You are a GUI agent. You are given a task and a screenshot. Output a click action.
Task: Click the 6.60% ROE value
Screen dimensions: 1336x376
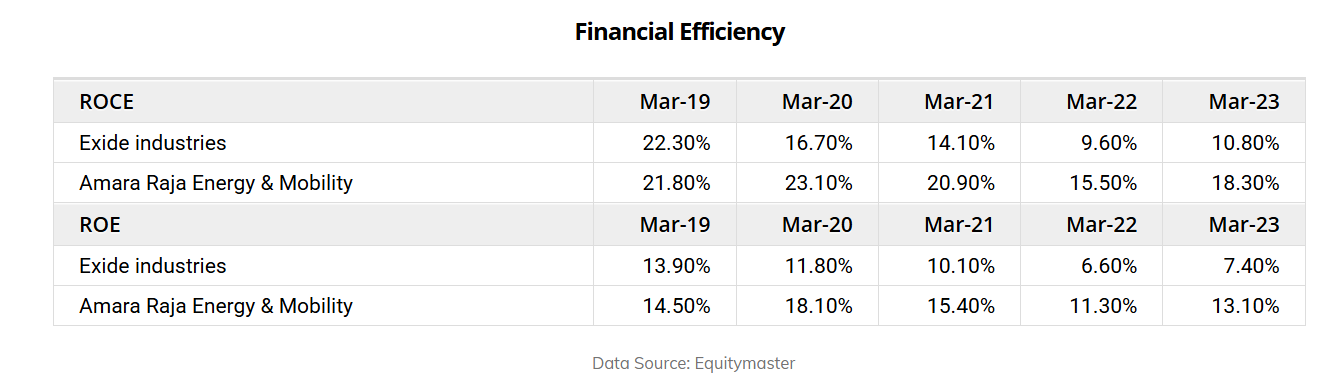[1108, 266]
